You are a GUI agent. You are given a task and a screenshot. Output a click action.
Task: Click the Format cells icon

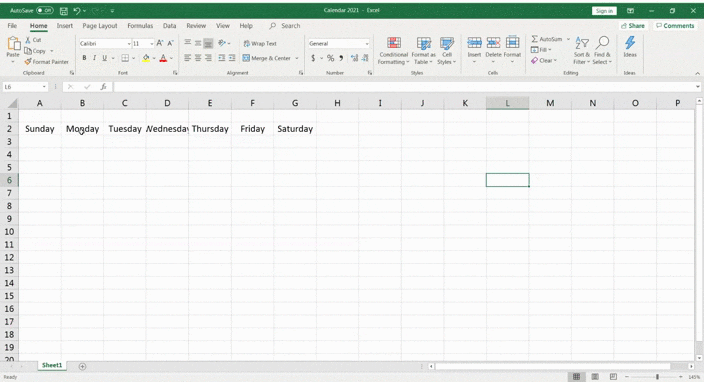pos(512,43)
